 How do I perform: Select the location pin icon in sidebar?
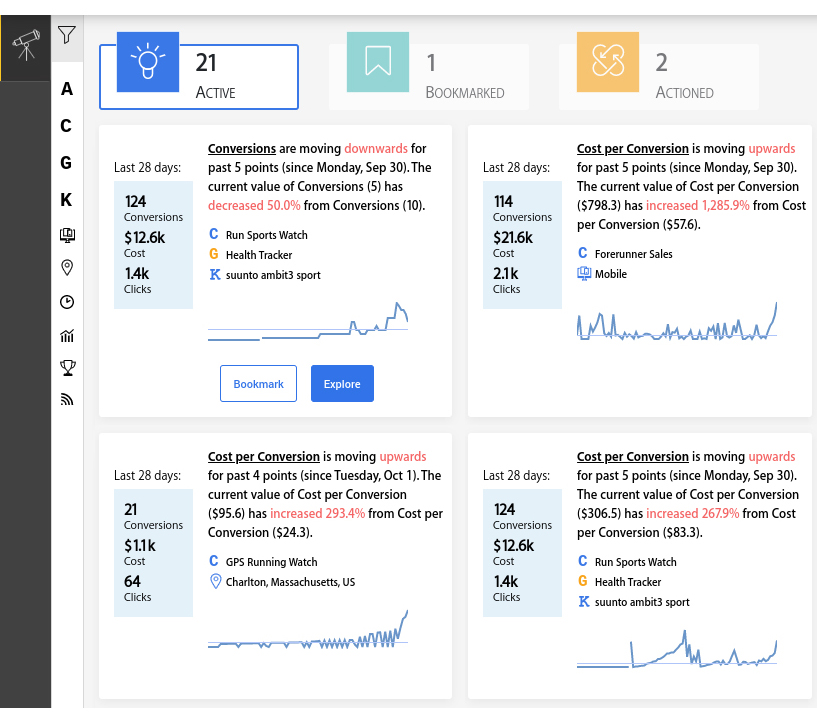[67, 268]
